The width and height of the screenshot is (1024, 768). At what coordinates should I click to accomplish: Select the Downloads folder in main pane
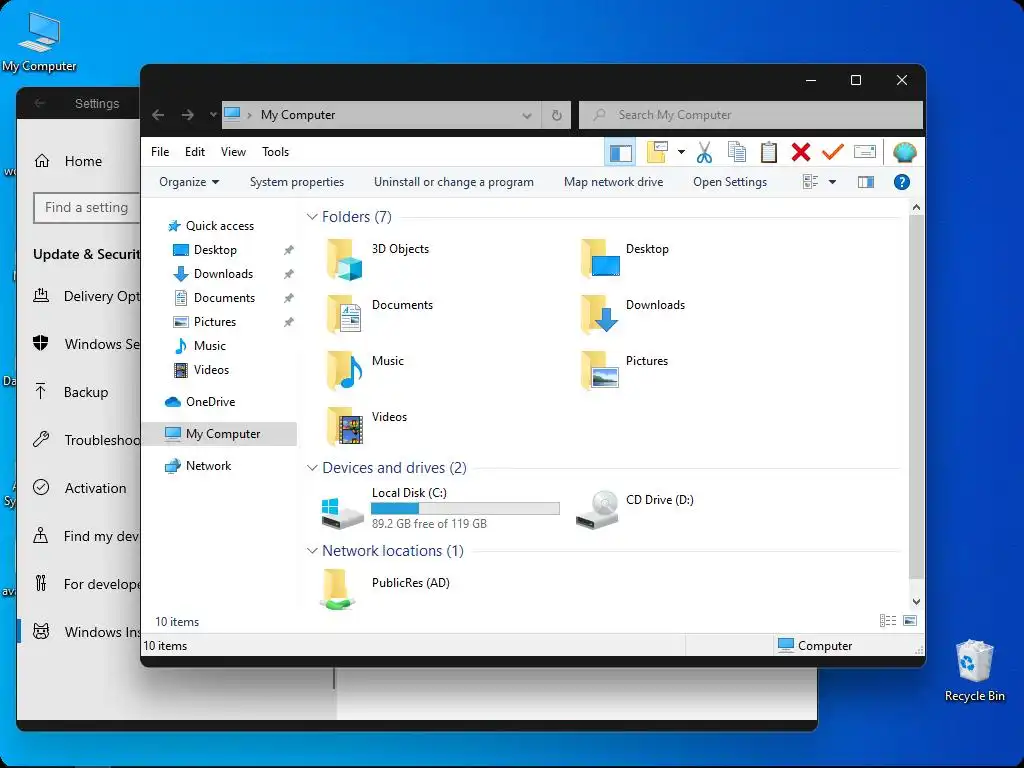(632, 314)
